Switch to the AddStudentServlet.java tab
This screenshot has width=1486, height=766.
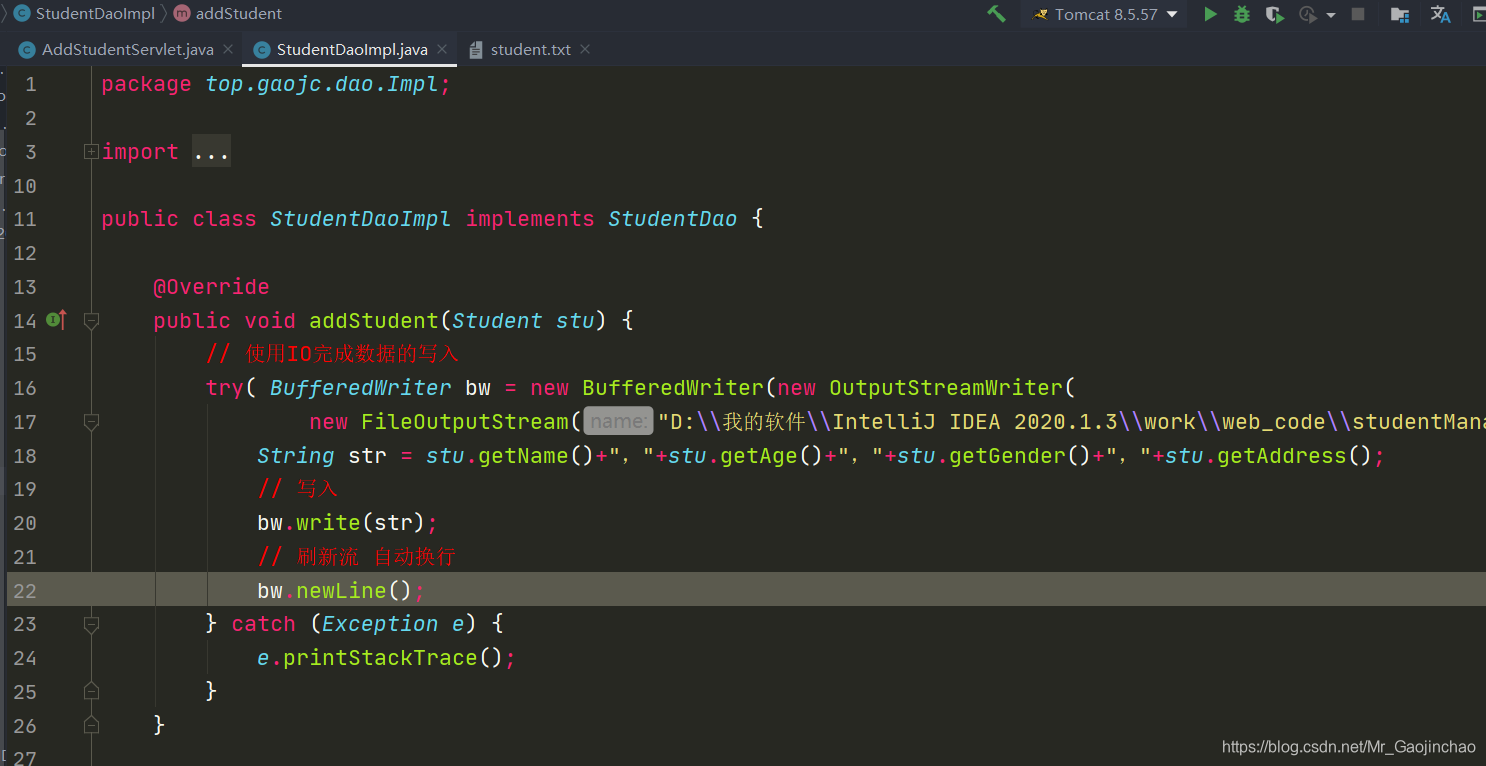[127, 49]
